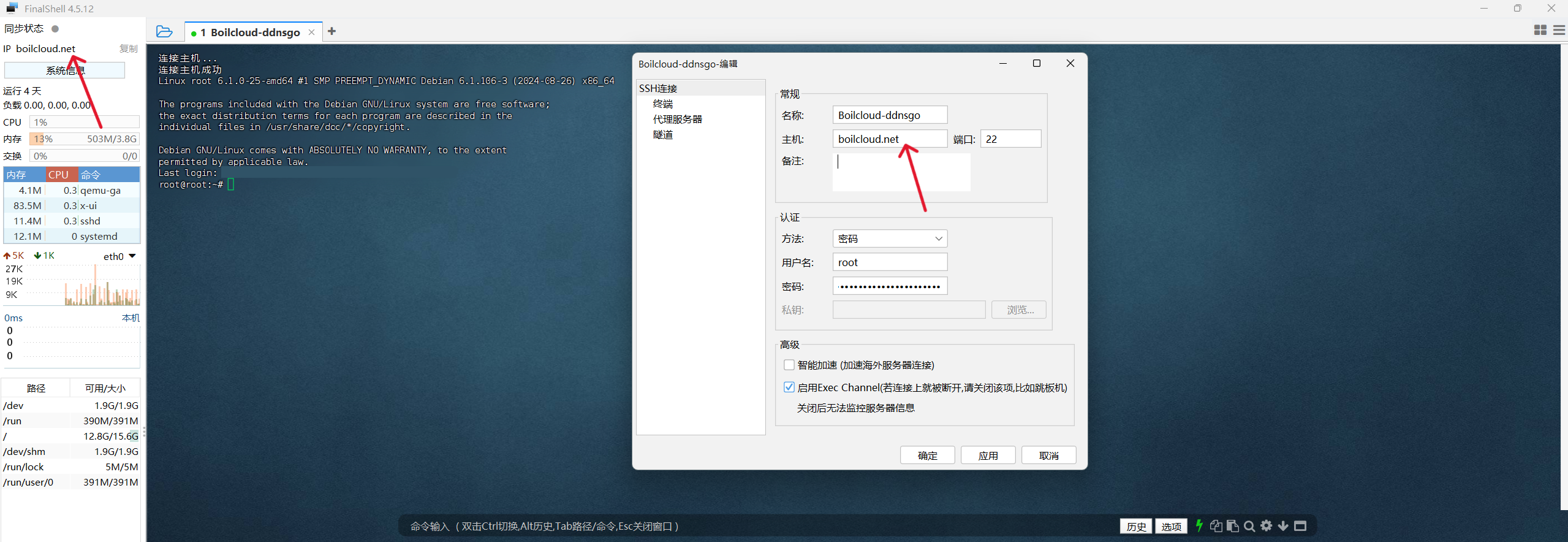Click the 选项 button in command bar
Viewport: 1568px width, 542px height.
[x=1171, y=526]
